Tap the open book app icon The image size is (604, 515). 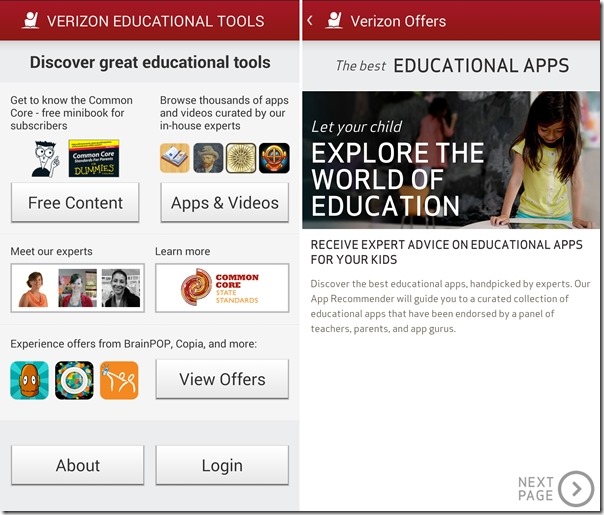(x=174, y=158)
